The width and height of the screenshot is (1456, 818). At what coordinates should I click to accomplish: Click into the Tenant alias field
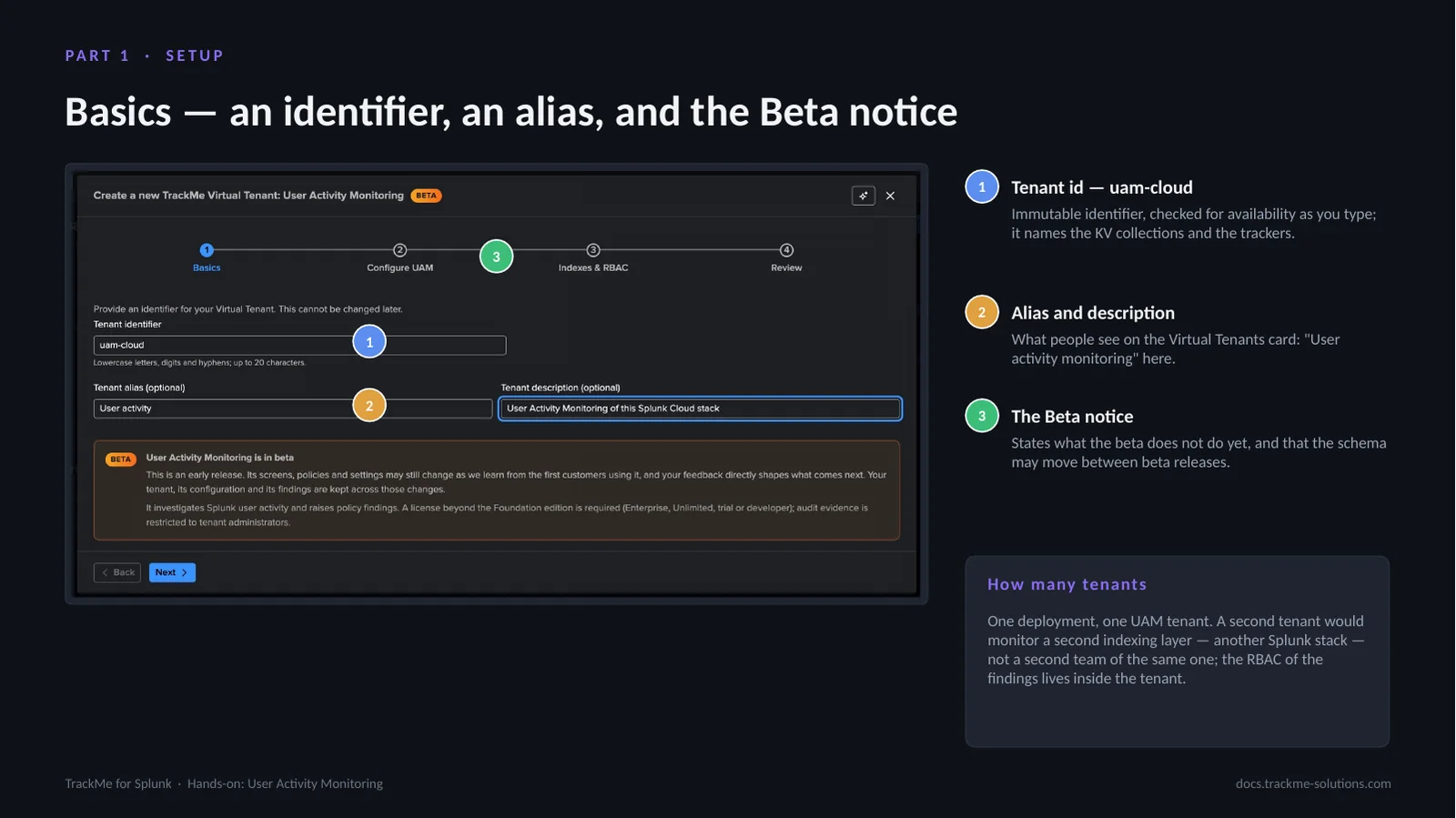pos(293,409)
